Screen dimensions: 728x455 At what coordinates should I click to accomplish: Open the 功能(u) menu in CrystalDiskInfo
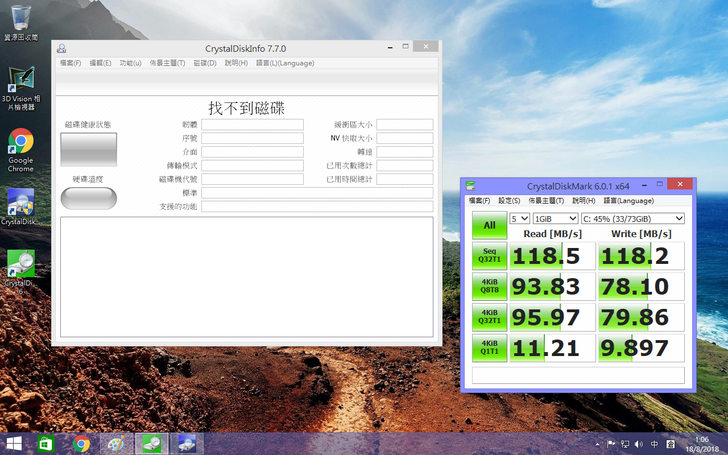click(x=130, y=63)
